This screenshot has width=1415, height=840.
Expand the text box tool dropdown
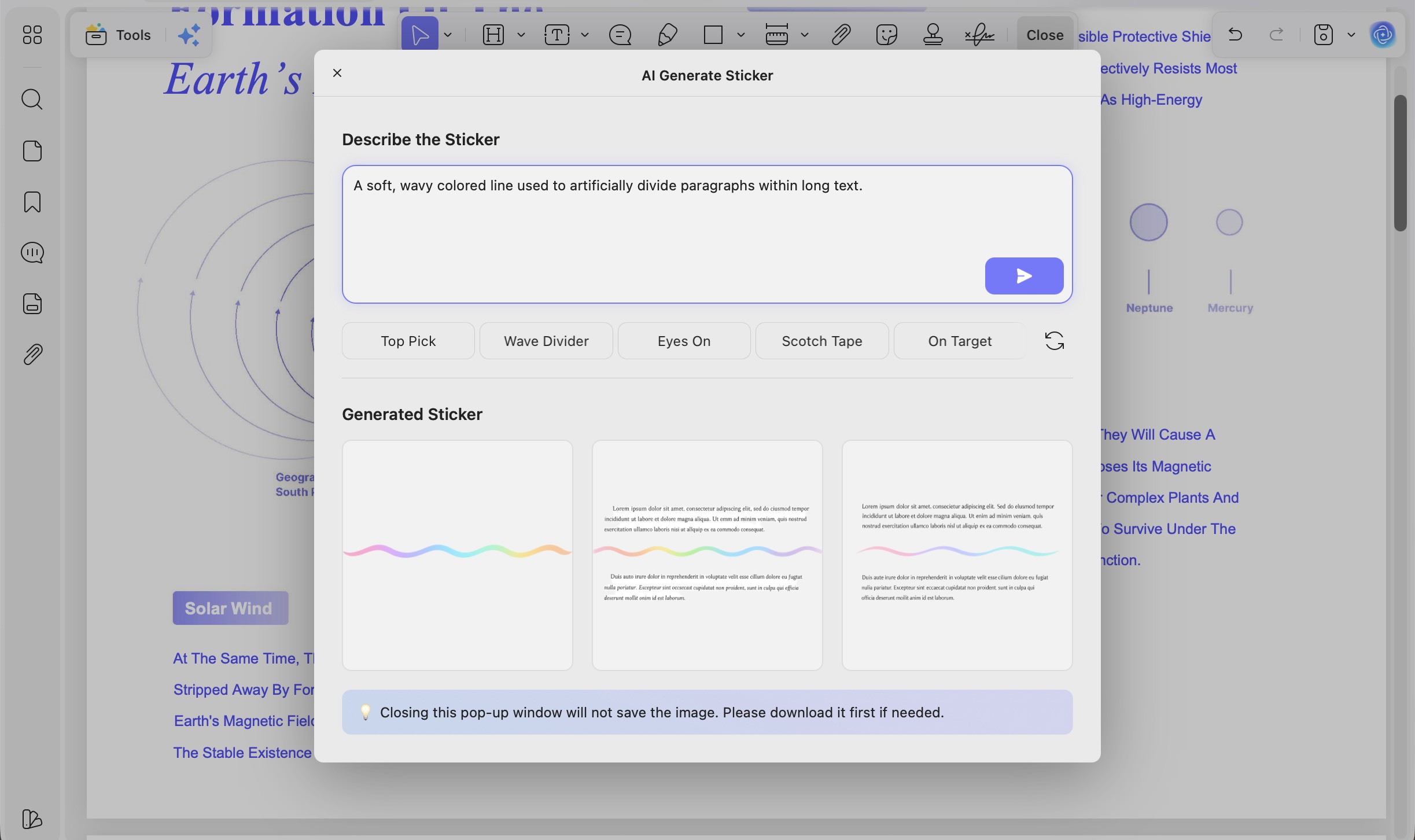[585, 35]
